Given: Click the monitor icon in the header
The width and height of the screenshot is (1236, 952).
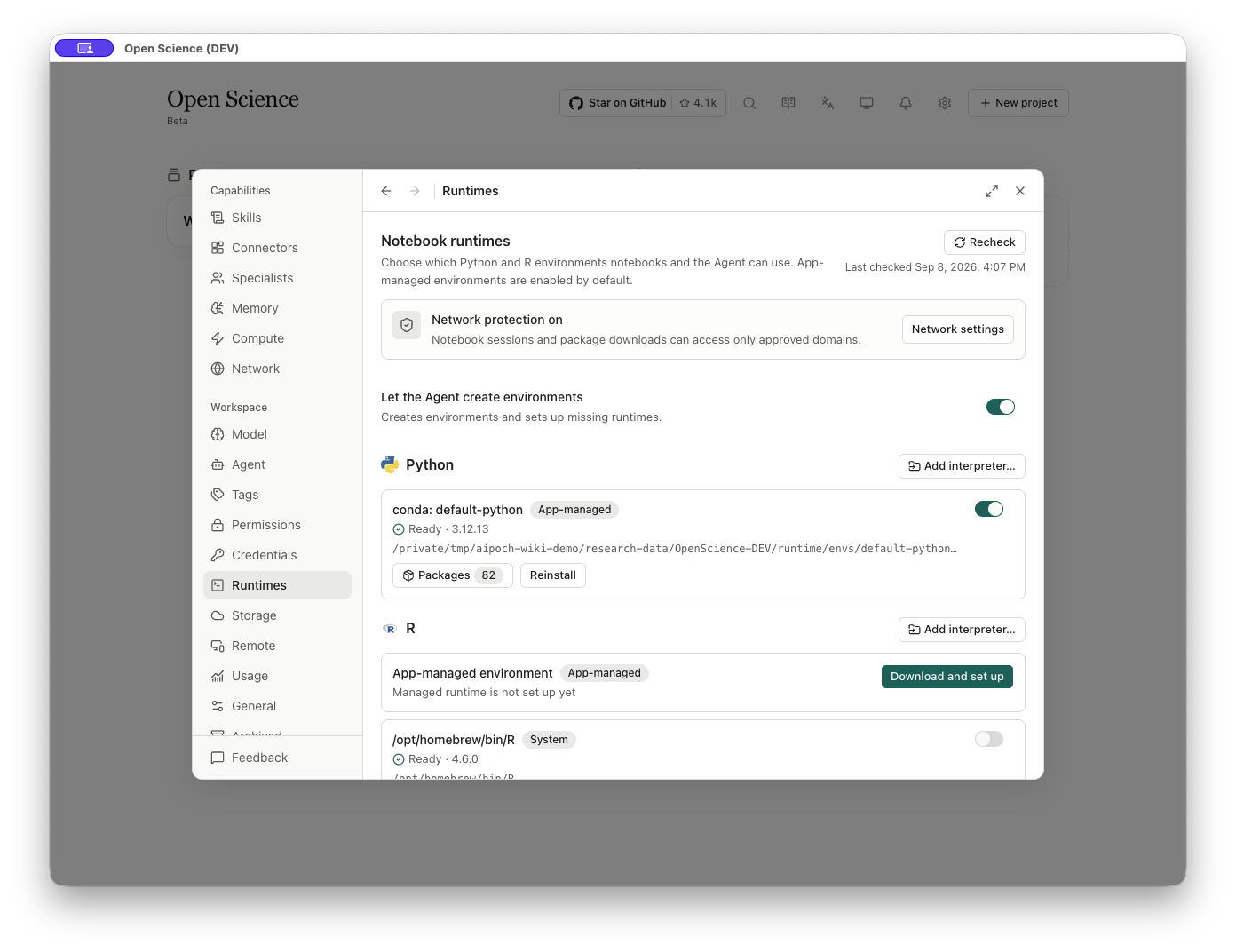Looking at the screenshot, I should click(x=867, y=103).
